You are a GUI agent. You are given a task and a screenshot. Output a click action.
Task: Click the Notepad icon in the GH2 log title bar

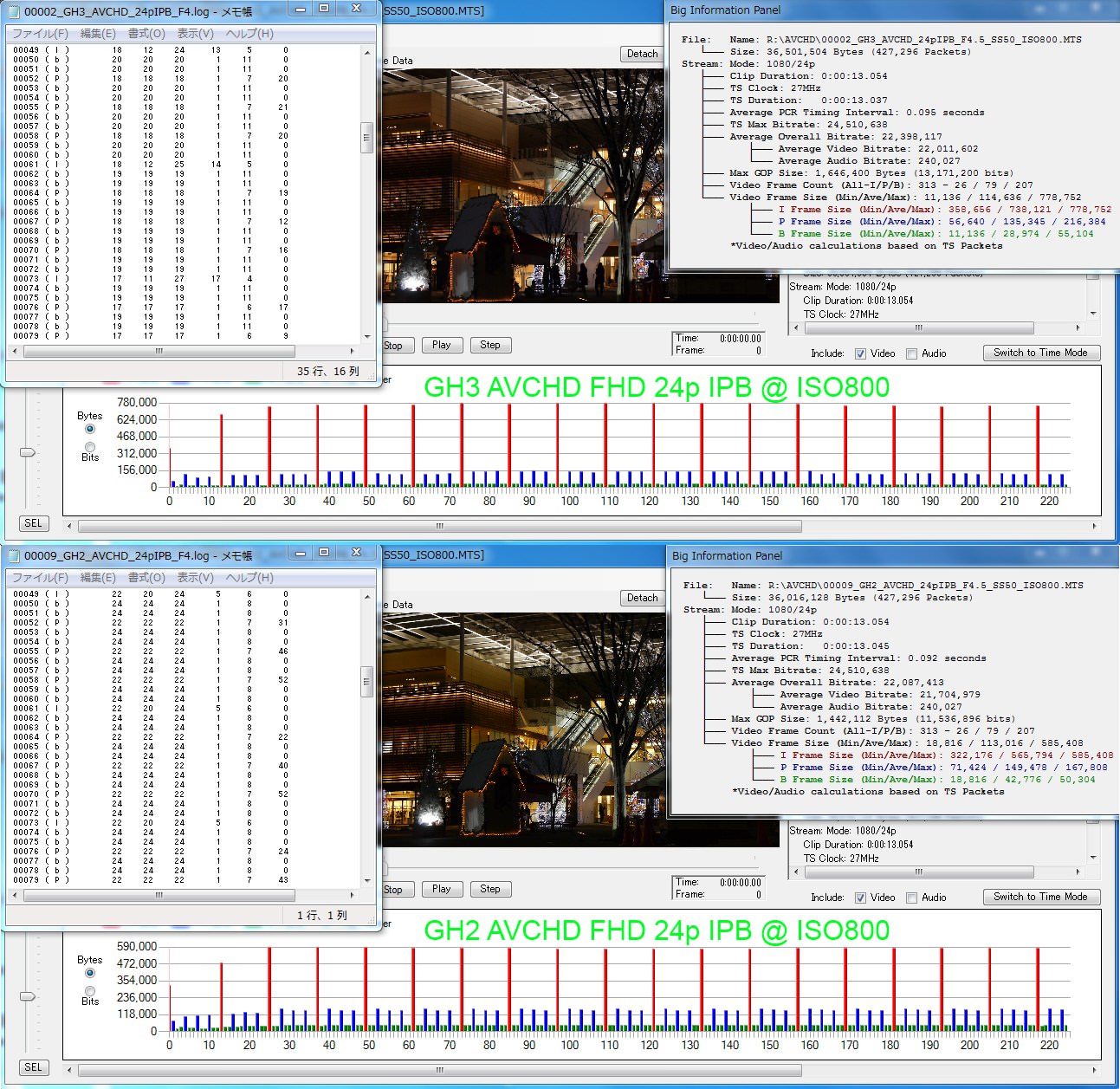pyautogui.click(x=14, y=555)
